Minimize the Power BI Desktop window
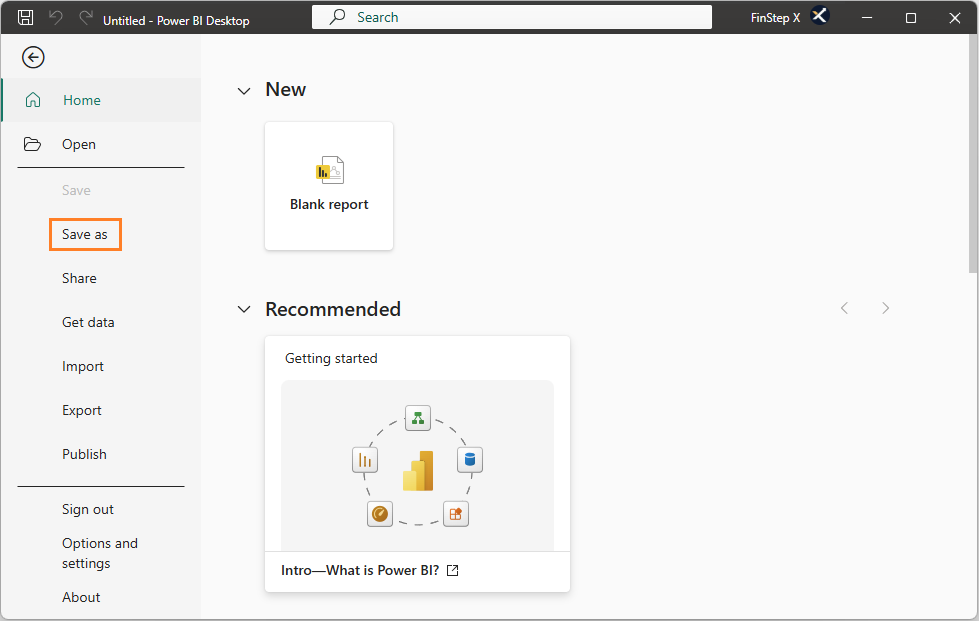Image resolution: width=979 pixels, height=621 pixels. (x=867, y=17)
